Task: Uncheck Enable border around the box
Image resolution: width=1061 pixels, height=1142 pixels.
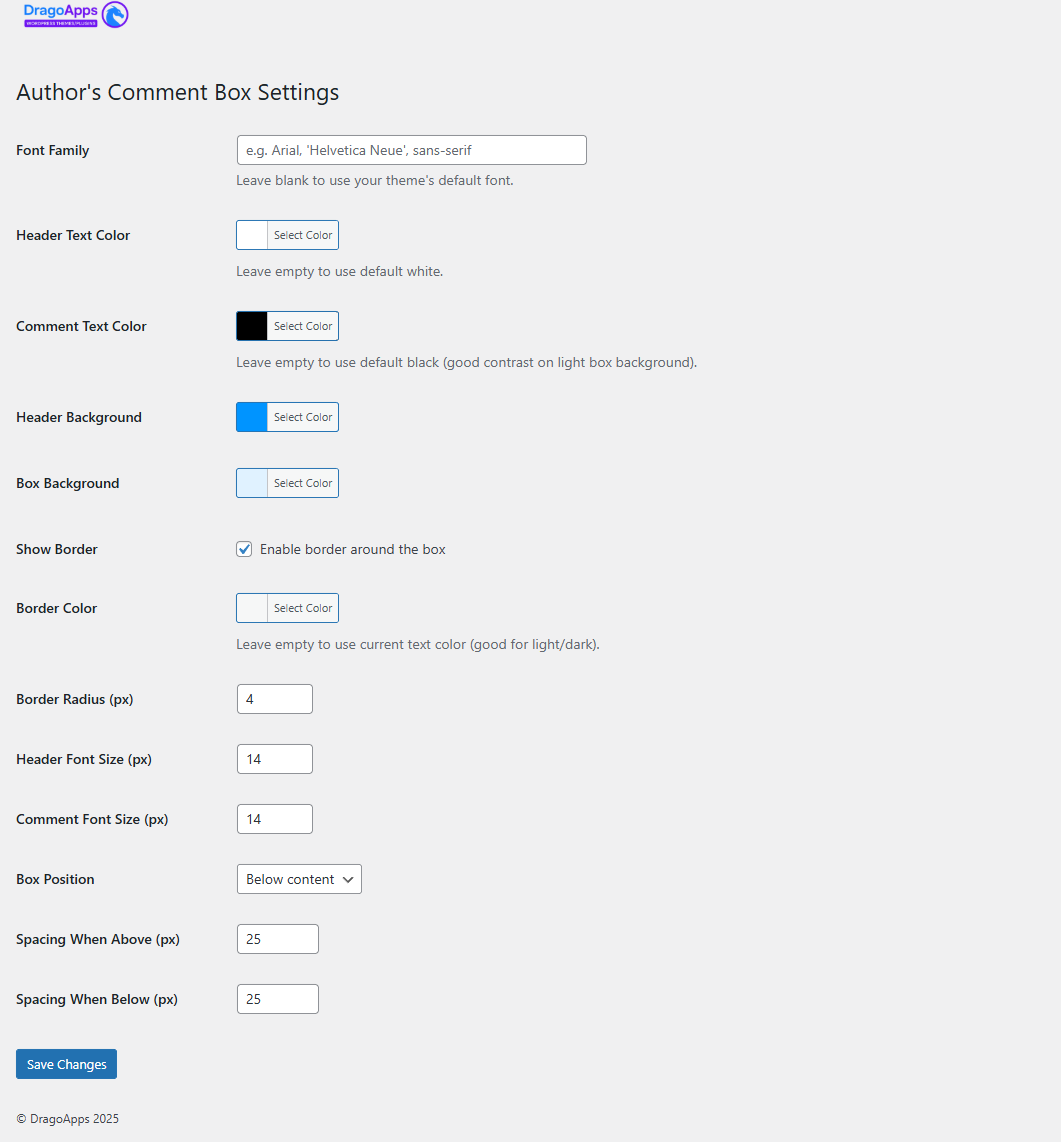Action: [x=244, y=549]
